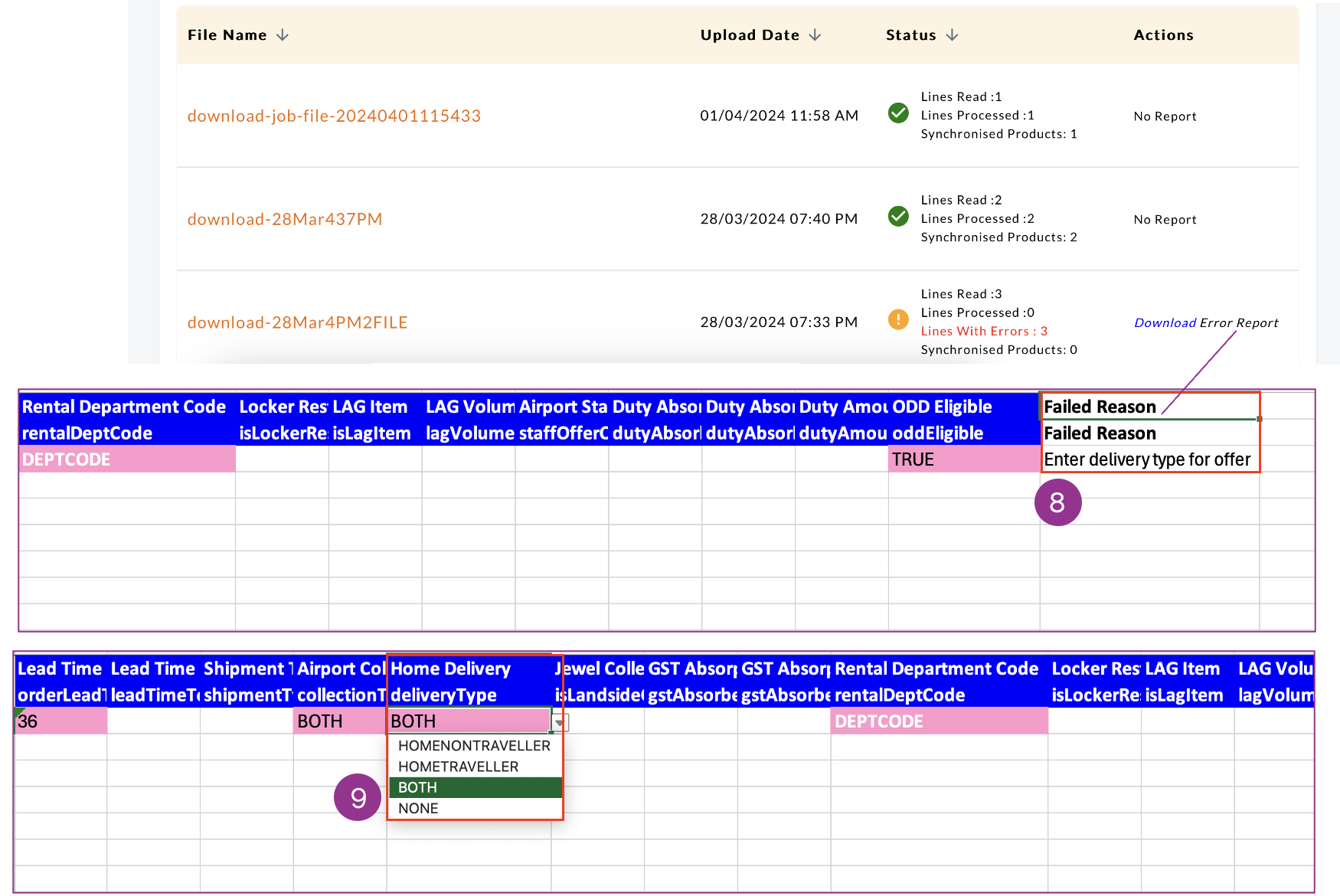Click green success checkmark for download-job-file
This screenshot has height=896, width=1340.
[x=898, y=113]
